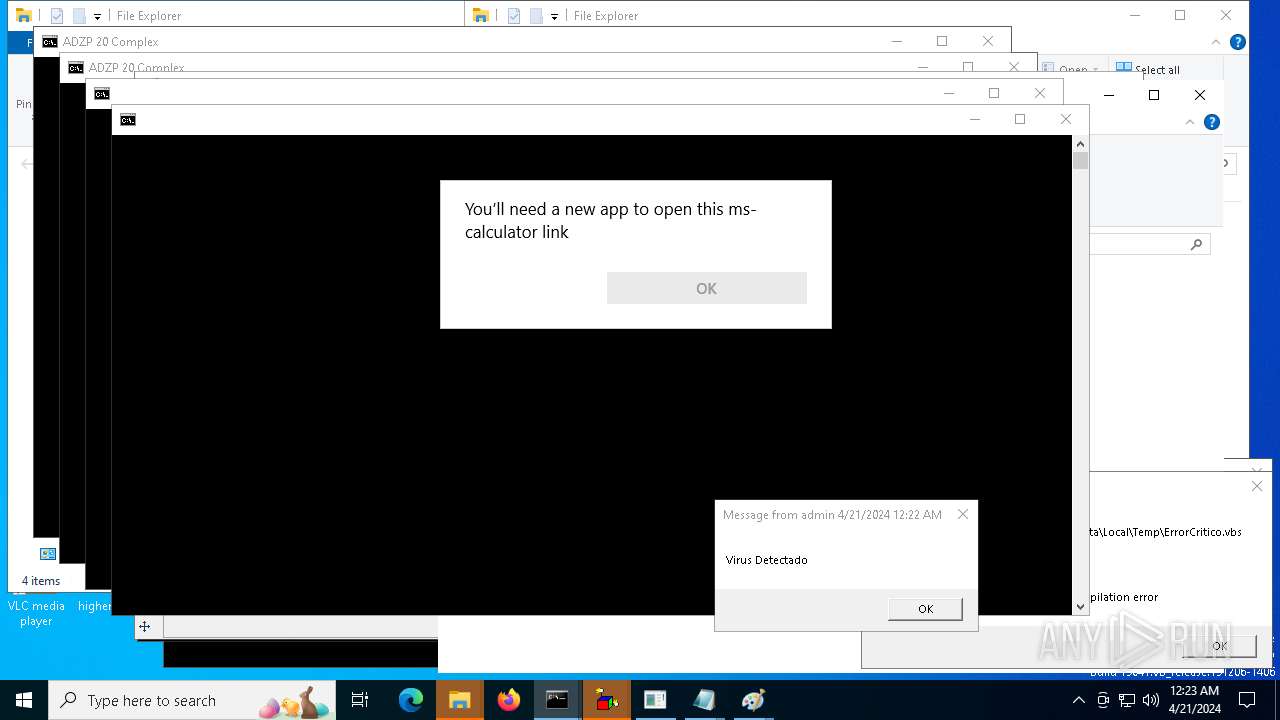Minimize the frontmost command window
Screen dimensions: 1280x720
click(974, 119)
